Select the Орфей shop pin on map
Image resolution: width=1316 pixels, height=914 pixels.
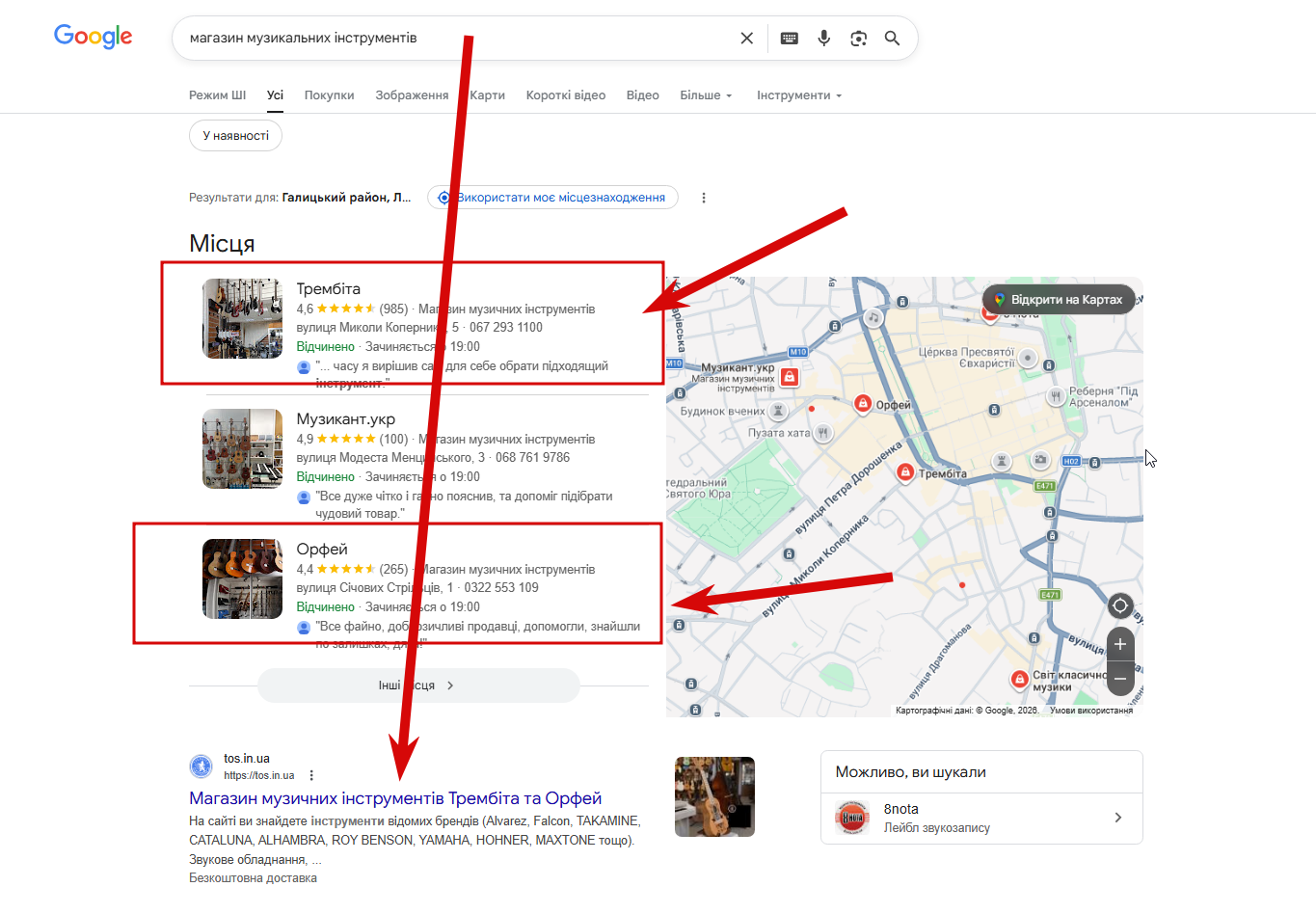(863, 404)
